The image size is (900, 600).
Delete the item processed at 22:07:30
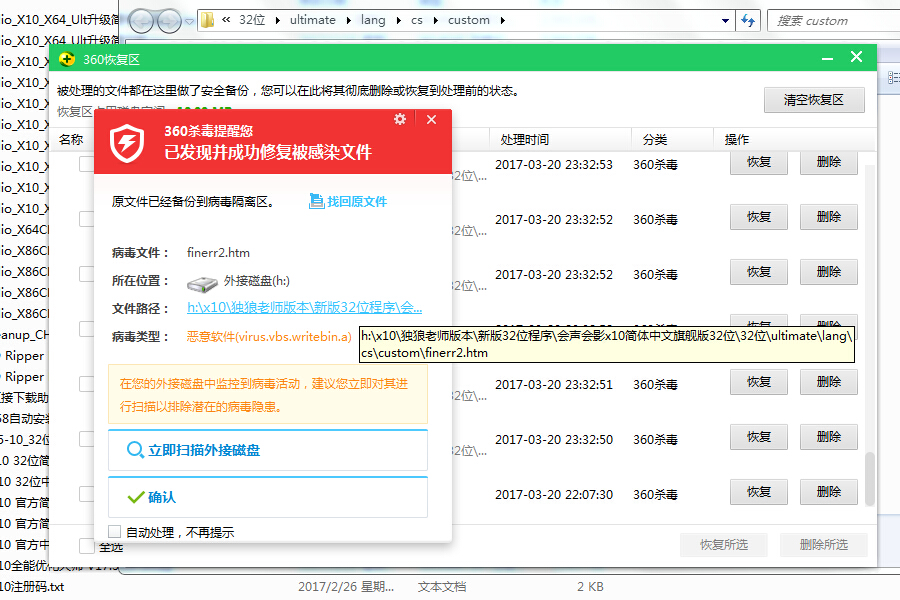pos(829,492)
